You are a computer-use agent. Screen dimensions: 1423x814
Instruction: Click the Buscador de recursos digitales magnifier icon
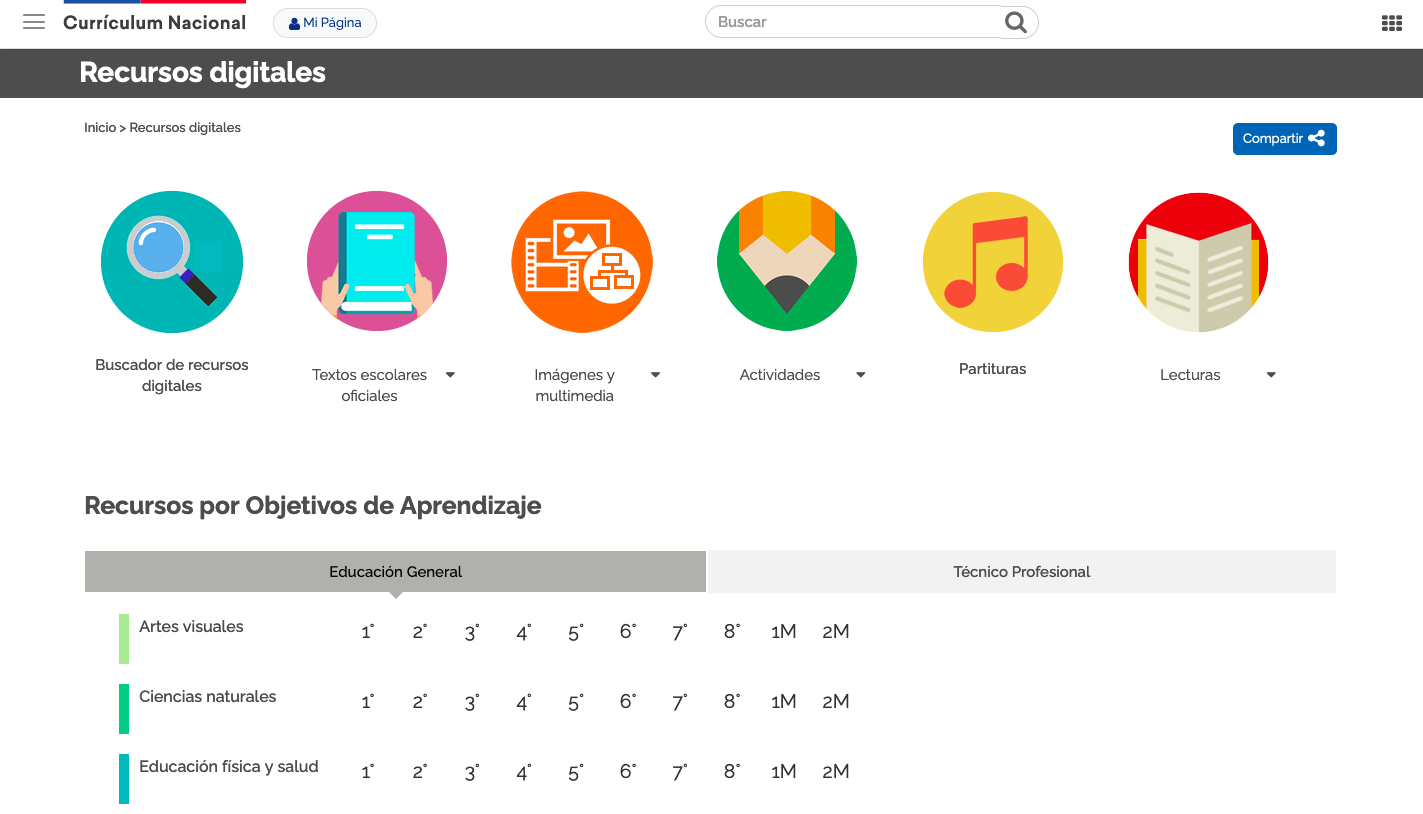click(x=172, y=262)
